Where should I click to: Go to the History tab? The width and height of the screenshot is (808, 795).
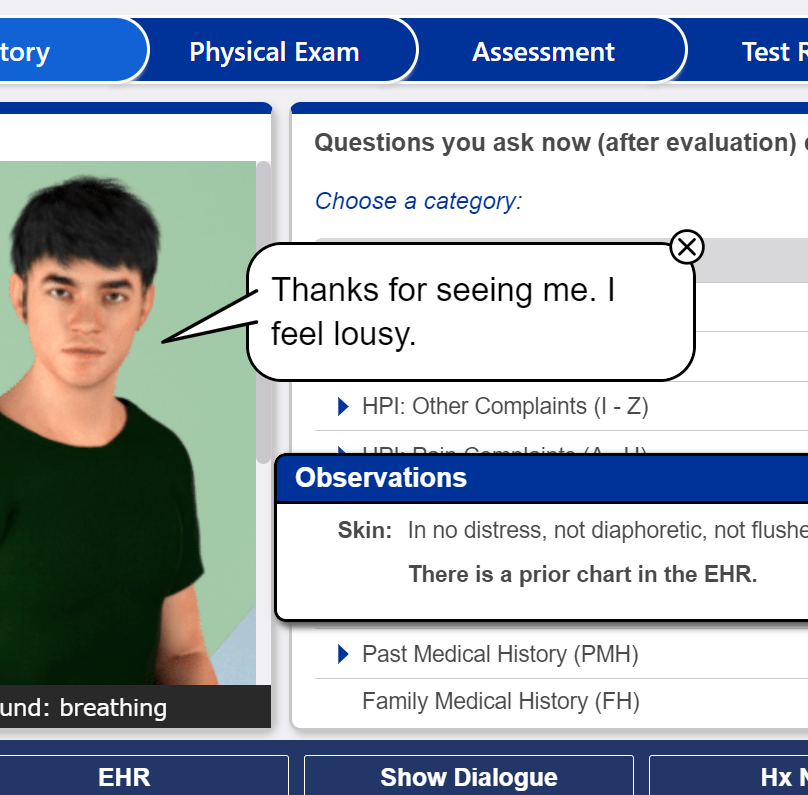[x=40, y=52]
